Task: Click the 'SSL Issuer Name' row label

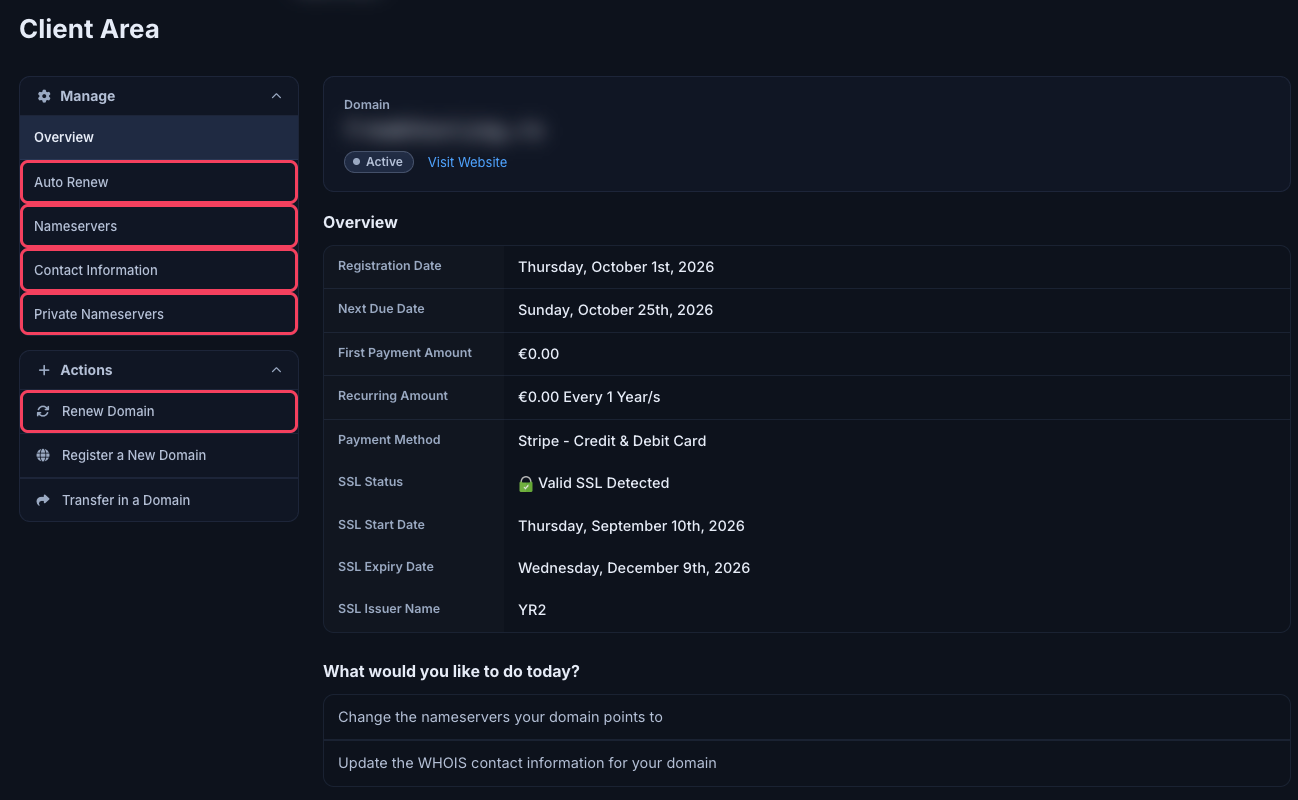Action: click(x=389, y=609)
